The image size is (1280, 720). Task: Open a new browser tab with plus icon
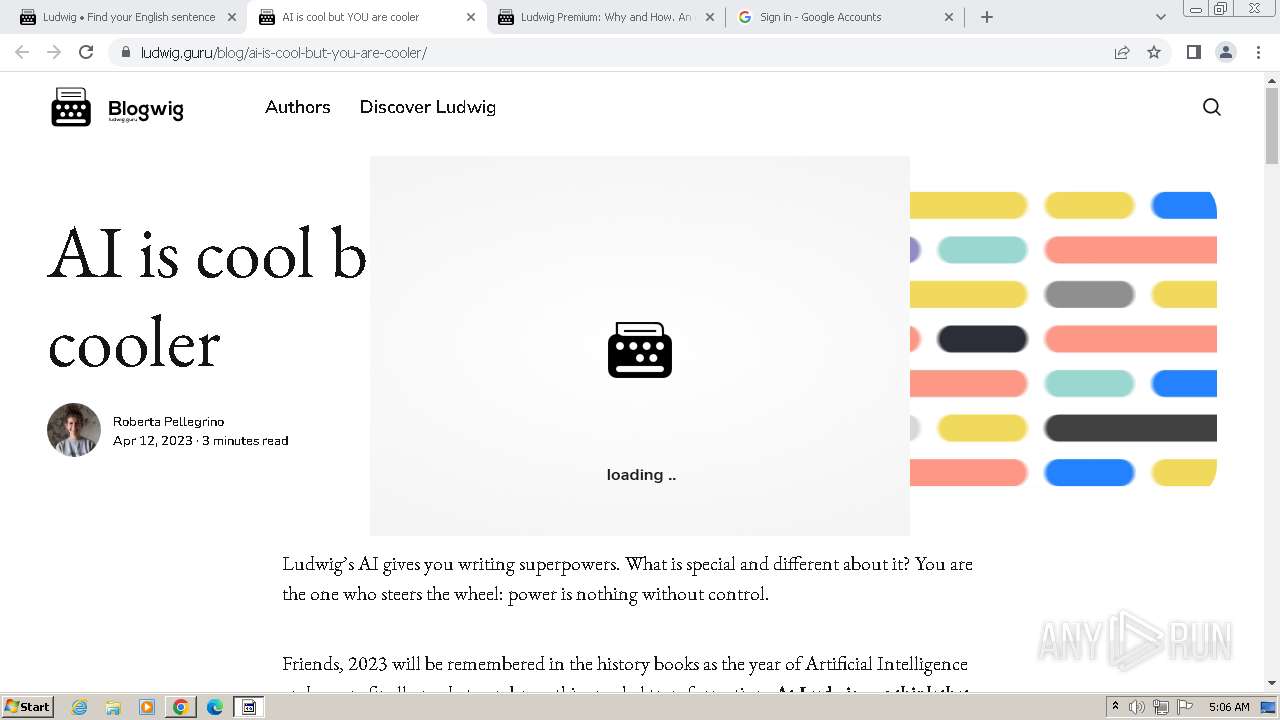(987, 17)
